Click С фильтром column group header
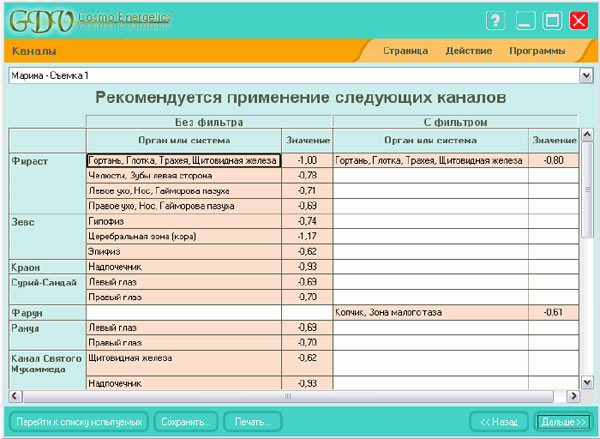The width and height of the screenshot is (600, 439). 455,122
